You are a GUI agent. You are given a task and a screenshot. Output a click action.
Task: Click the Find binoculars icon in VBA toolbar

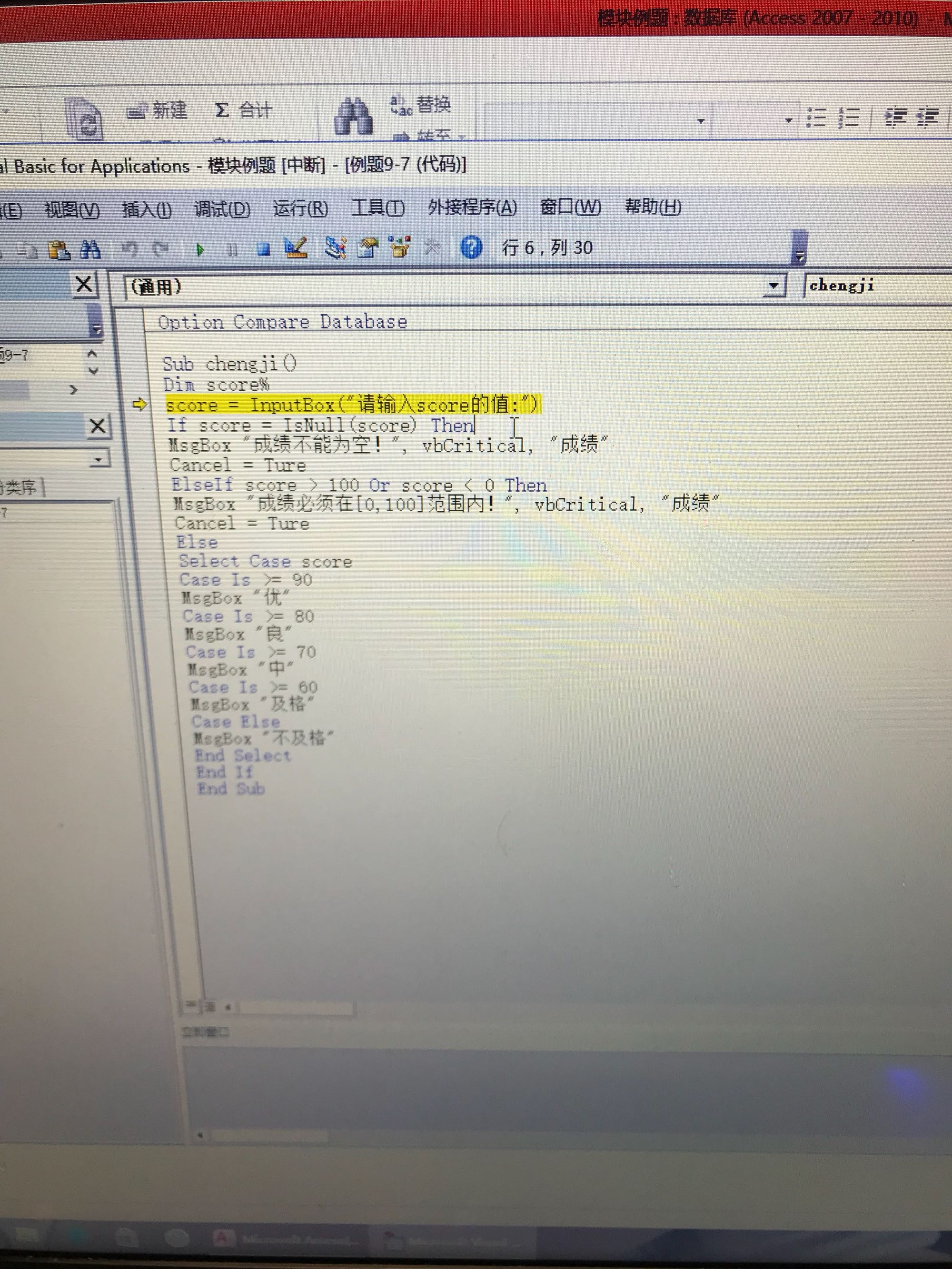click(90, 249)
